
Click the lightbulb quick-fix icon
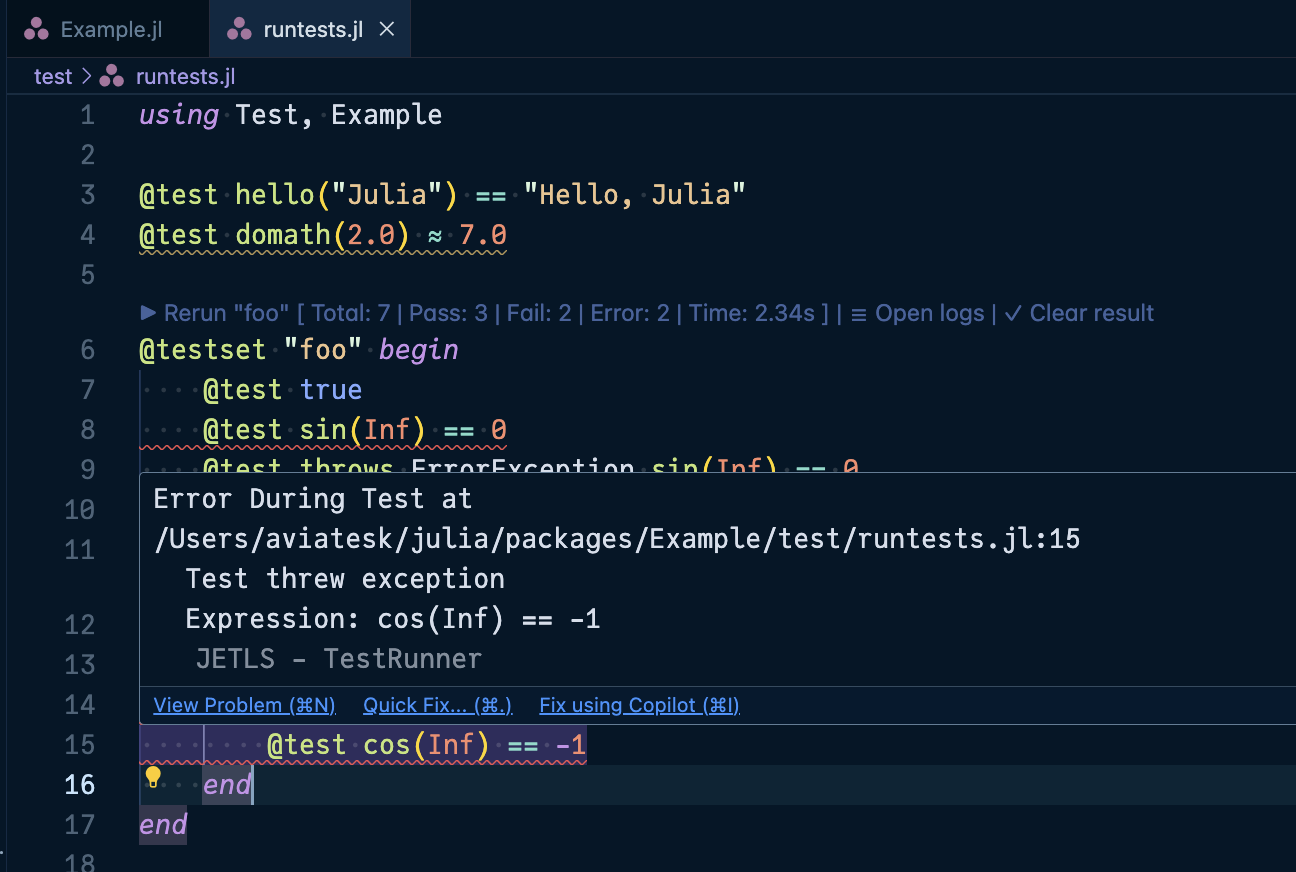153,777
